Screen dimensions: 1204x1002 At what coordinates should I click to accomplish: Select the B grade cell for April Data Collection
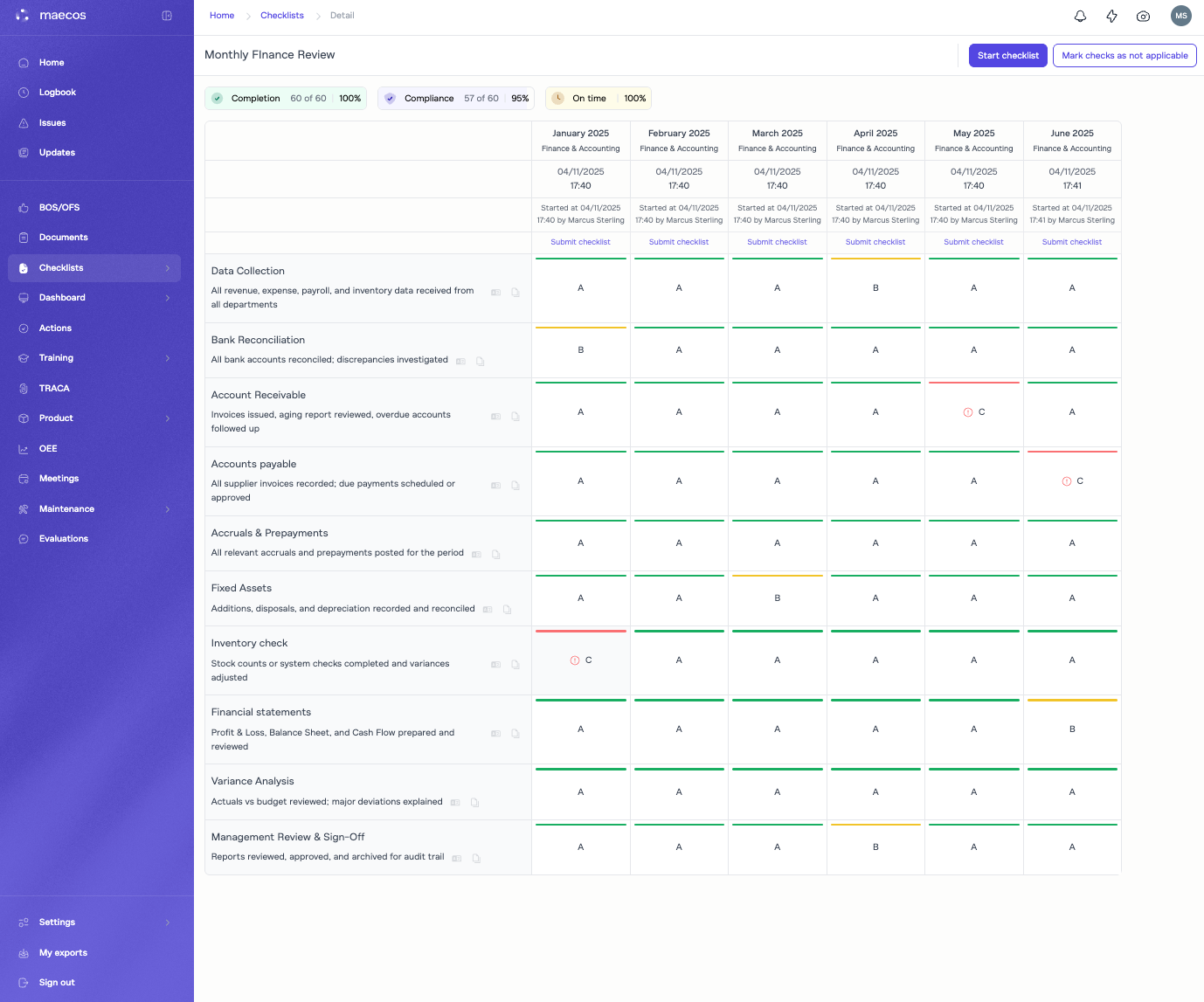coord(875,288)
